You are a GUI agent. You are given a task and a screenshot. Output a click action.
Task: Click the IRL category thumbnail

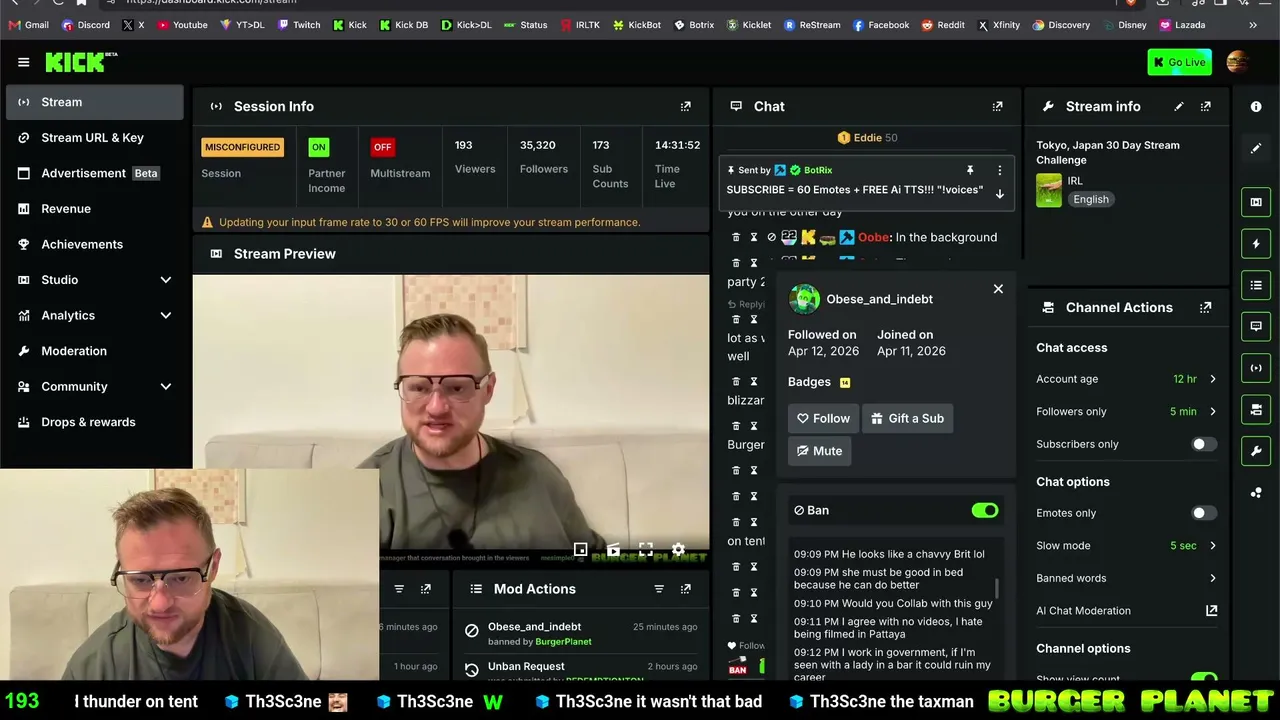(1049, 190)
